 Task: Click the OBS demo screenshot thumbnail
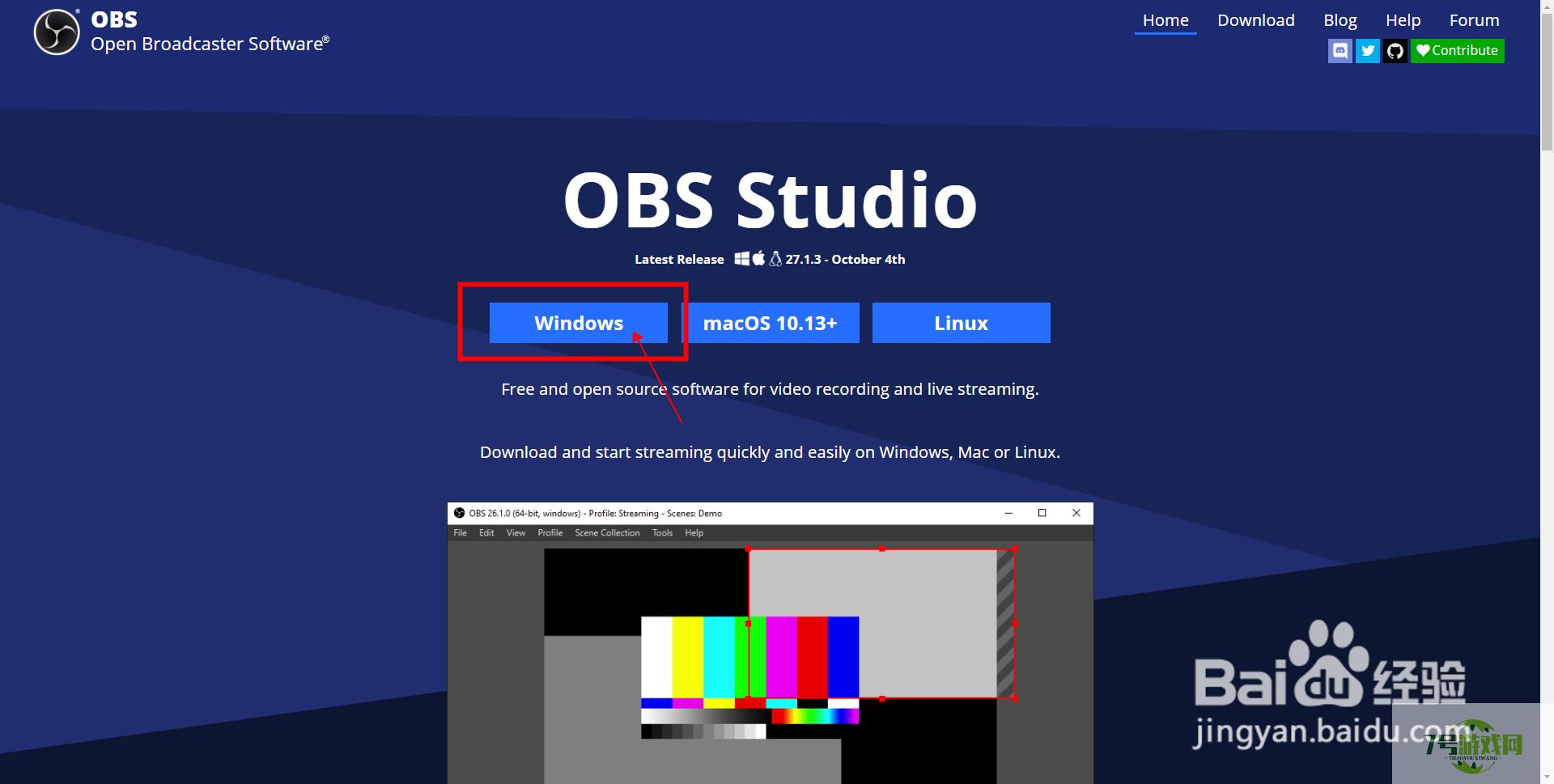[770, 642]
